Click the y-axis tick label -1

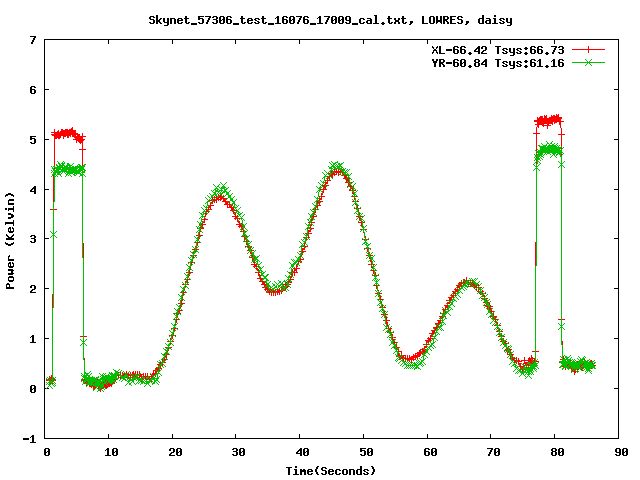[x=29, y=439]
